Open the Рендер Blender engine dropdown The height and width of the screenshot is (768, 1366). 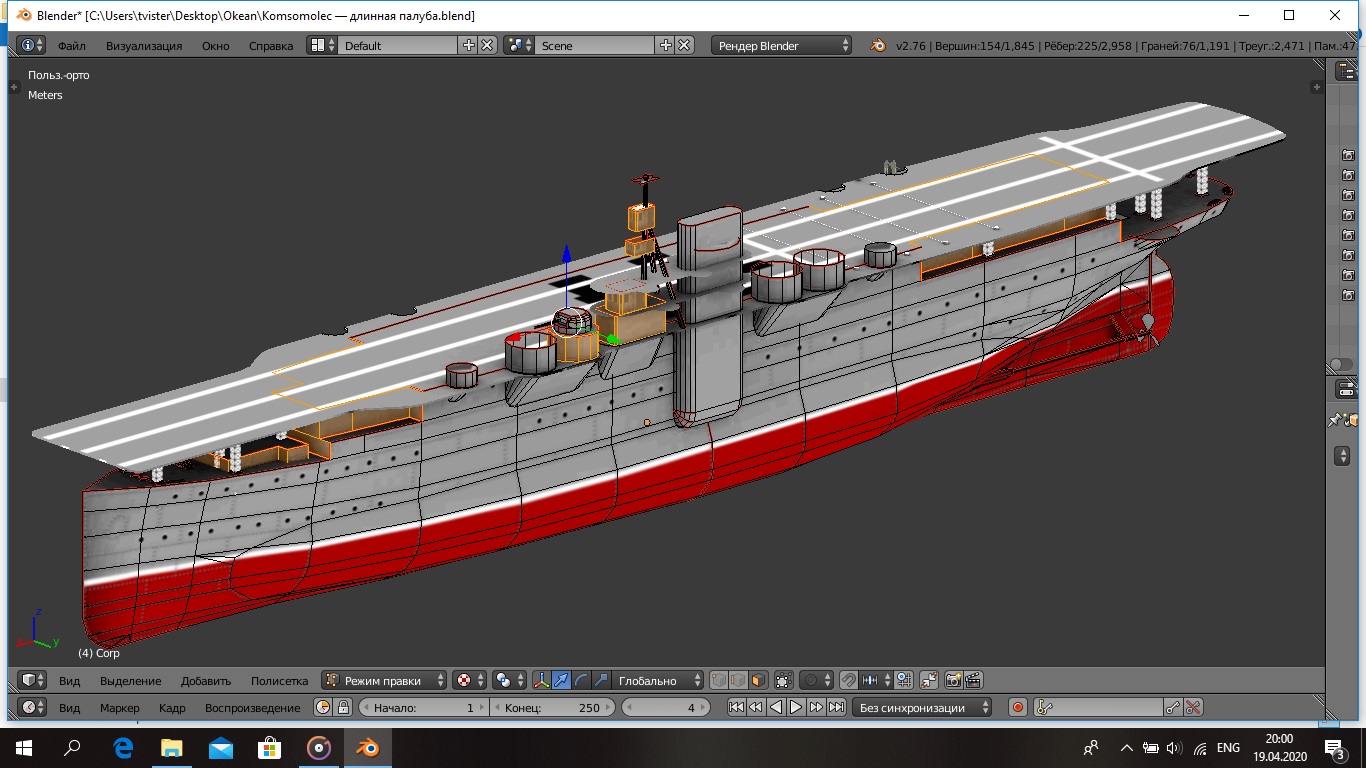click(782, 45)
